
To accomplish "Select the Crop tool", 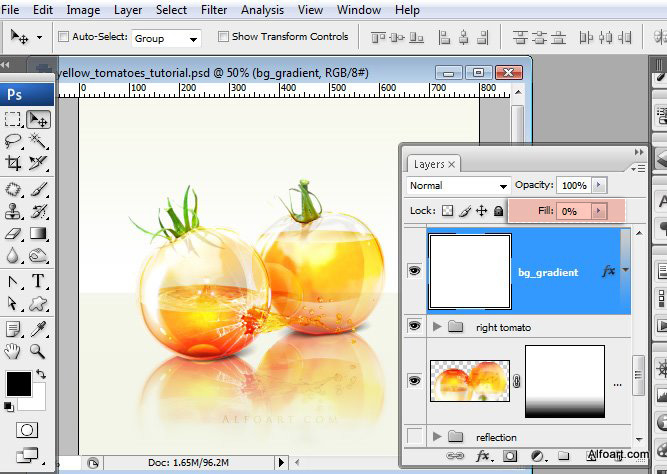I will (13, 163).
